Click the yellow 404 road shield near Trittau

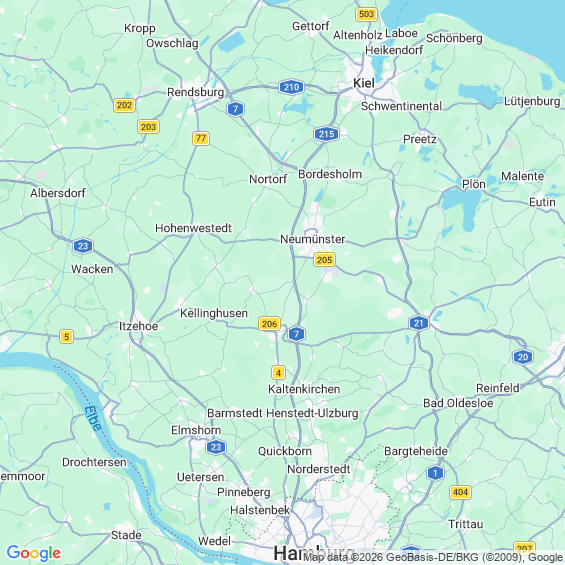click(x=461, y=492)
